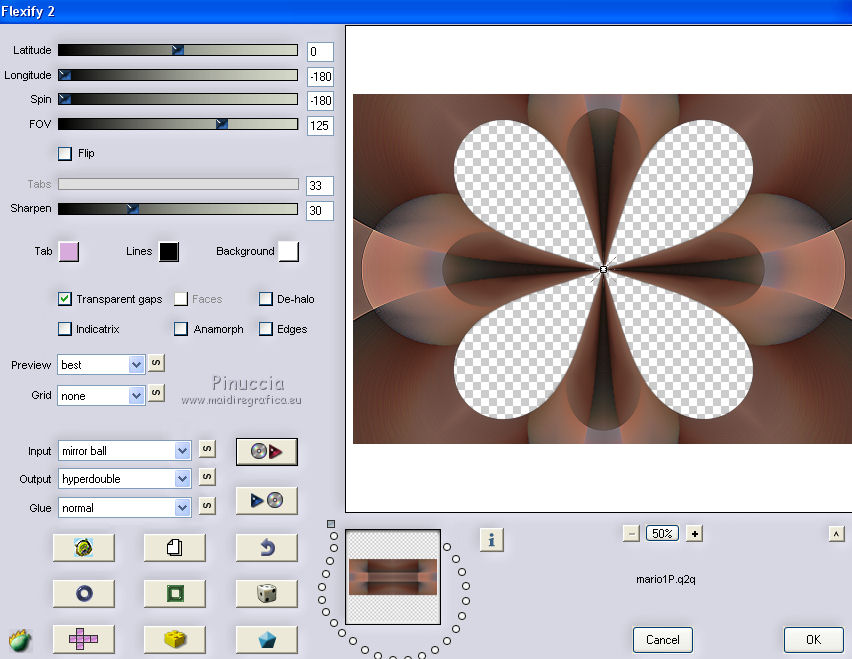Click the source image thumbnail
The height and width of the screenshot is (659, 852).
(x=393, y=577)
